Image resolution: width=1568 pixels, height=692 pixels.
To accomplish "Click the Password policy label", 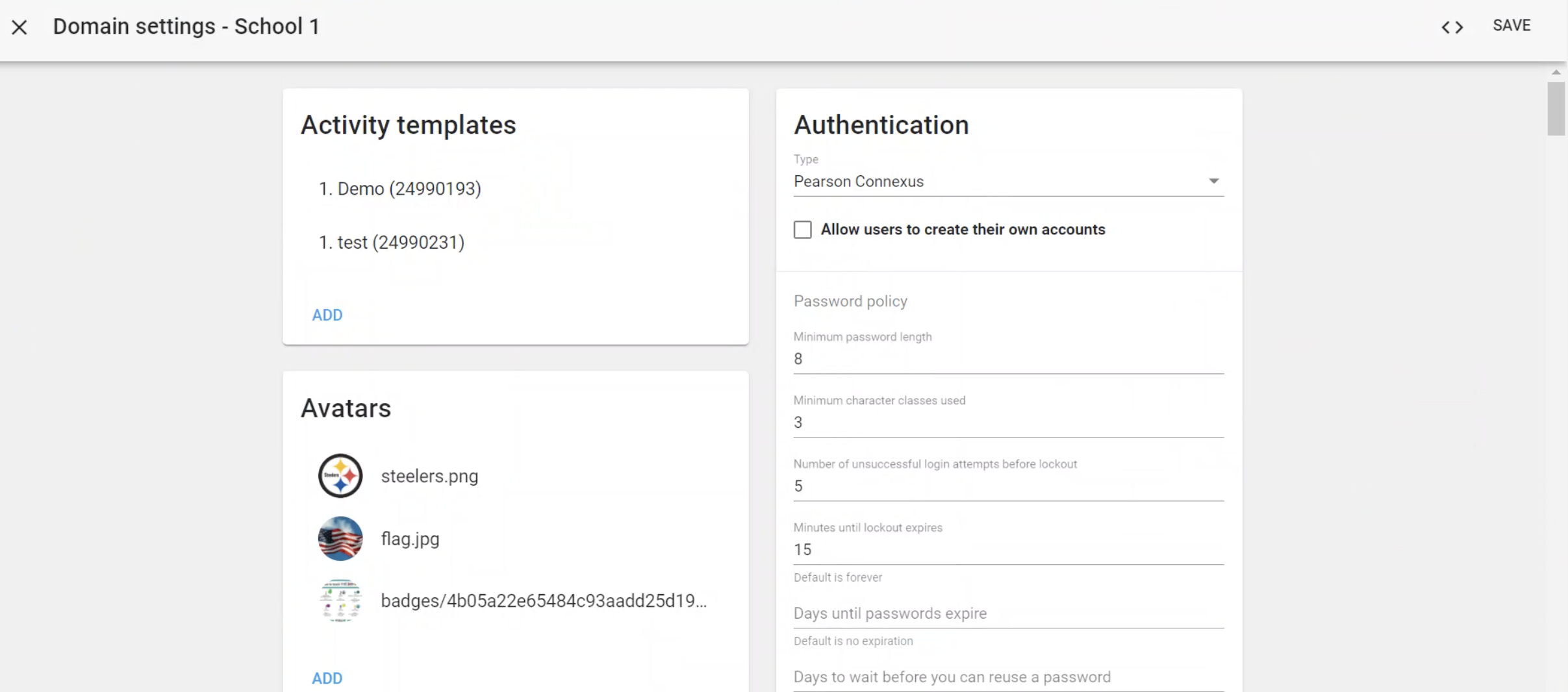I will click(850, 301).
